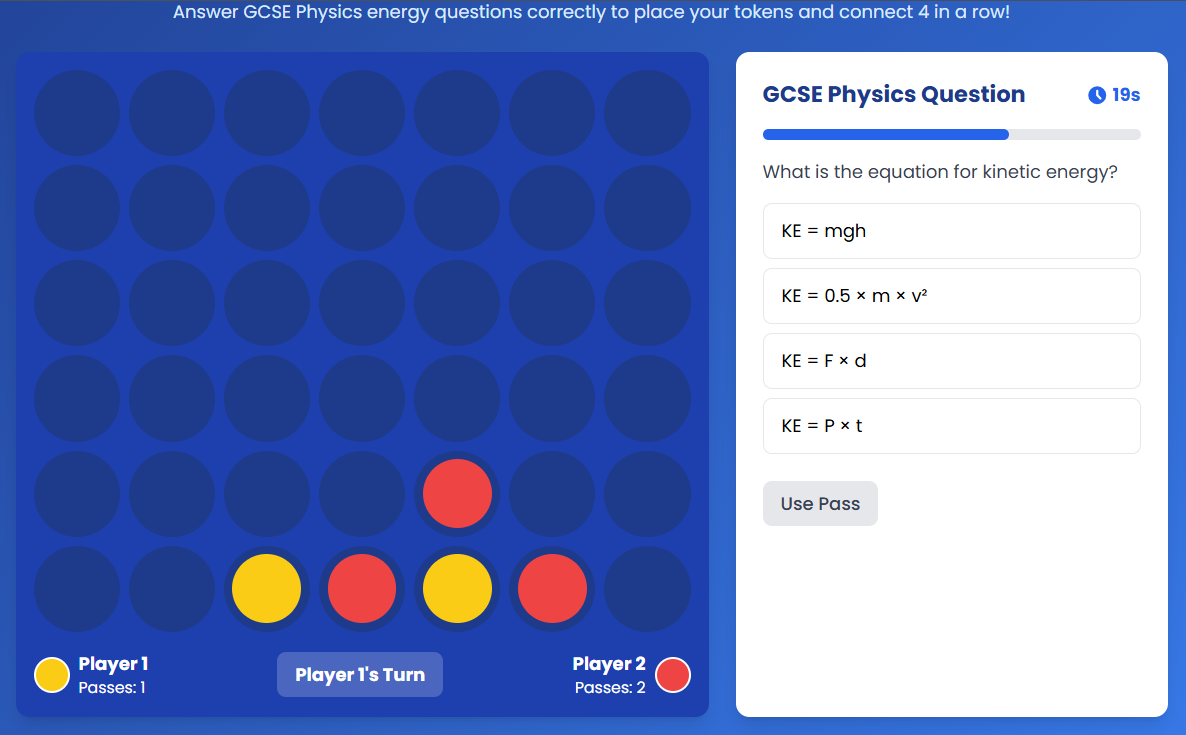Click the Use Pass button
This screenshot has width=1186, height=735.
click(820, 504)
